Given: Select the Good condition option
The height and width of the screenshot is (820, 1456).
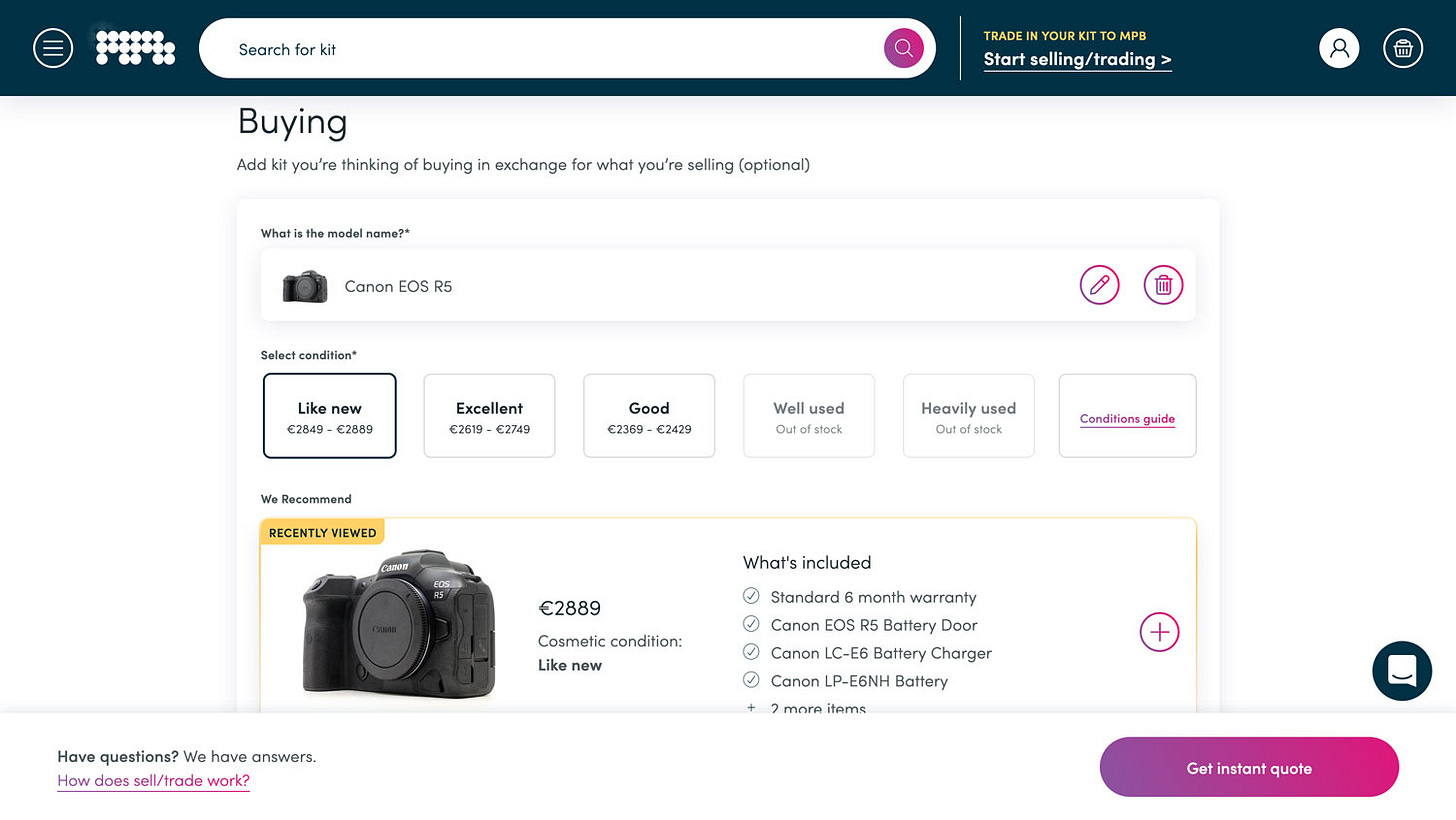Looking at the screenshot, I should pos(649,416).
